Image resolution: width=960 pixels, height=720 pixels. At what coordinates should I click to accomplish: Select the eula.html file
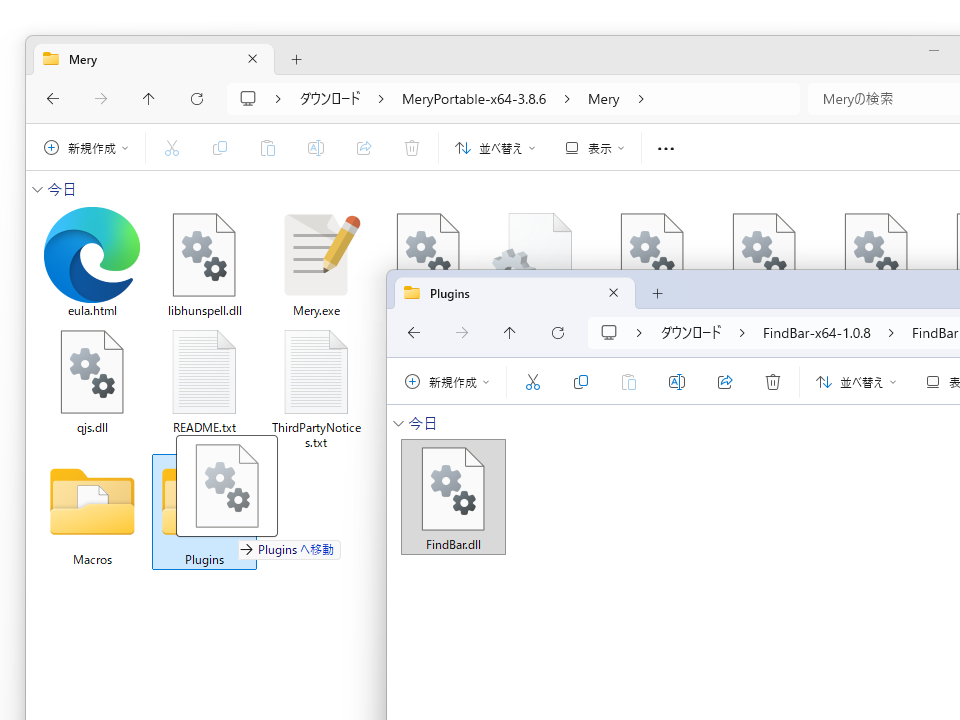(x=92, y=262)
